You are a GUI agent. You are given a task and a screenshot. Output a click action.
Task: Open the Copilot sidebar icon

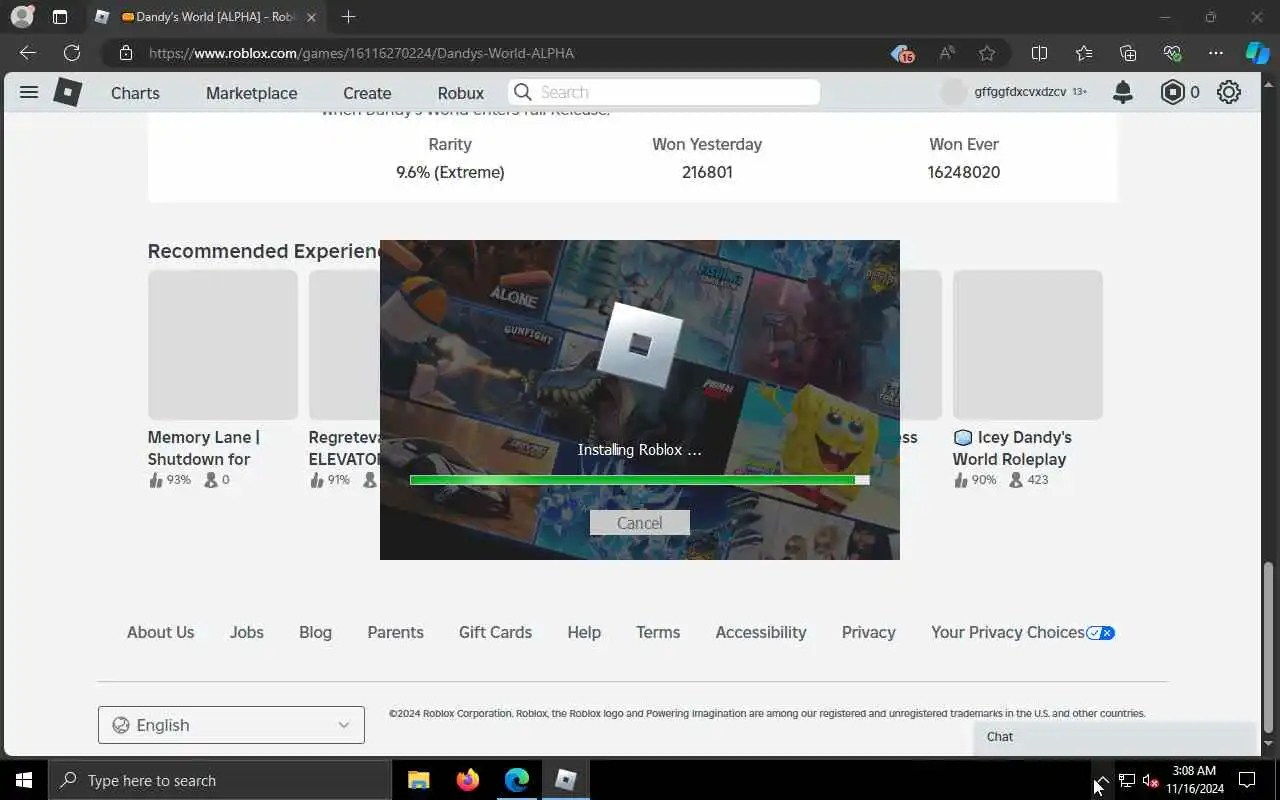point(1257,53)
